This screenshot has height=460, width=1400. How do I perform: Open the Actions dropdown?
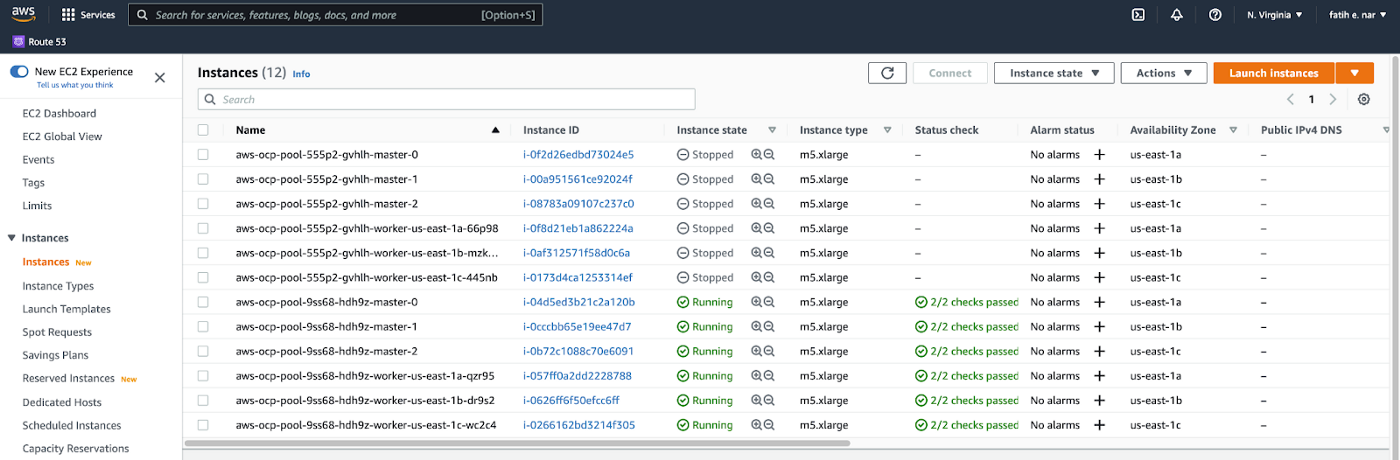pyautogui.click(x=1164, y=73)
